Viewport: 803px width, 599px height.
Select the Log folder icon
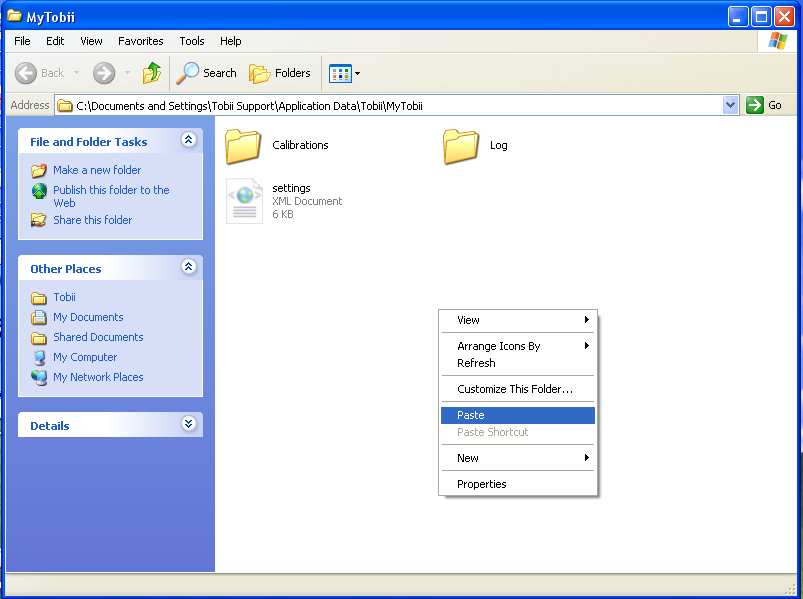point(461,146)
